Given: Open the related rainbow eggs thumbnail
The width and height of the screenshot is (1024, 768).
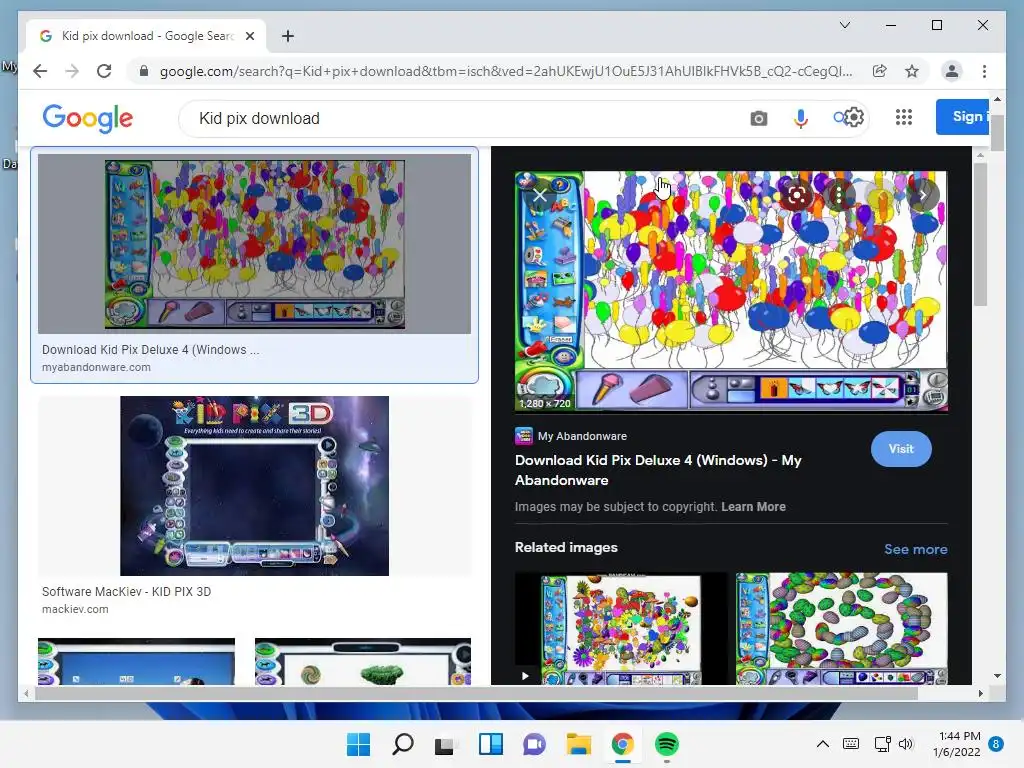Looking at the screenshot, I should tap(841, 629).
